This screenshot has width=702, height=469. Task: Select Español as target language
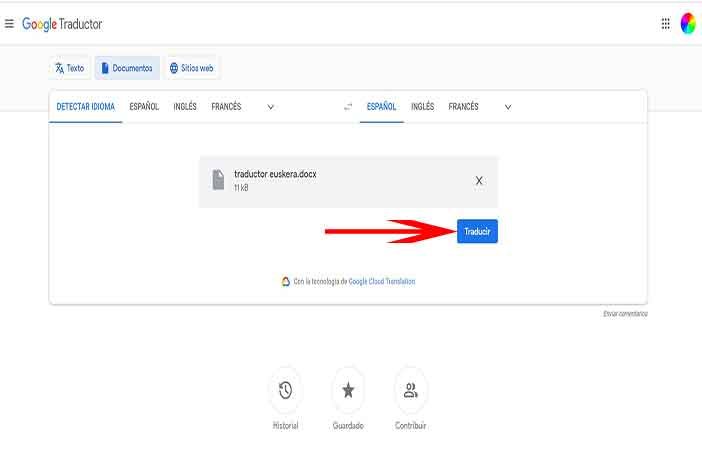coord(381,107)
